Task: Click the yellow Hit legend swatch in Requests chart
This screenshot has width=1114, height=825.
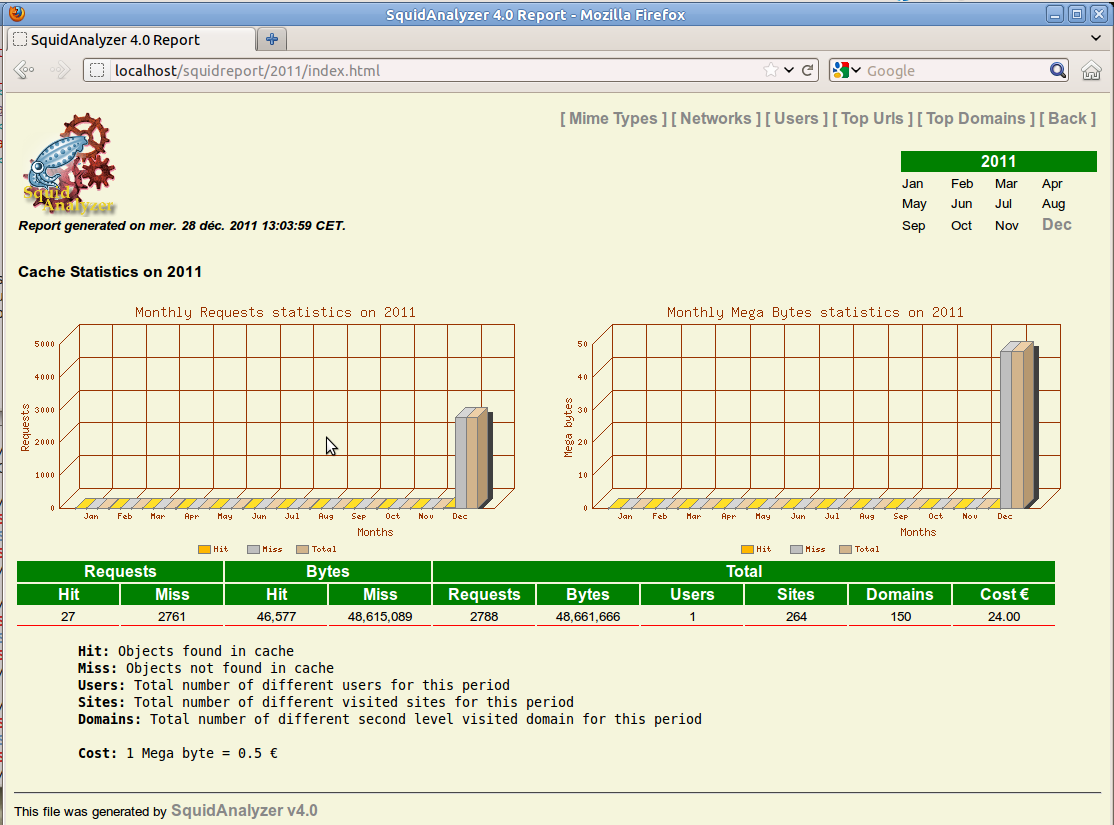Action: tap(204, 549)
